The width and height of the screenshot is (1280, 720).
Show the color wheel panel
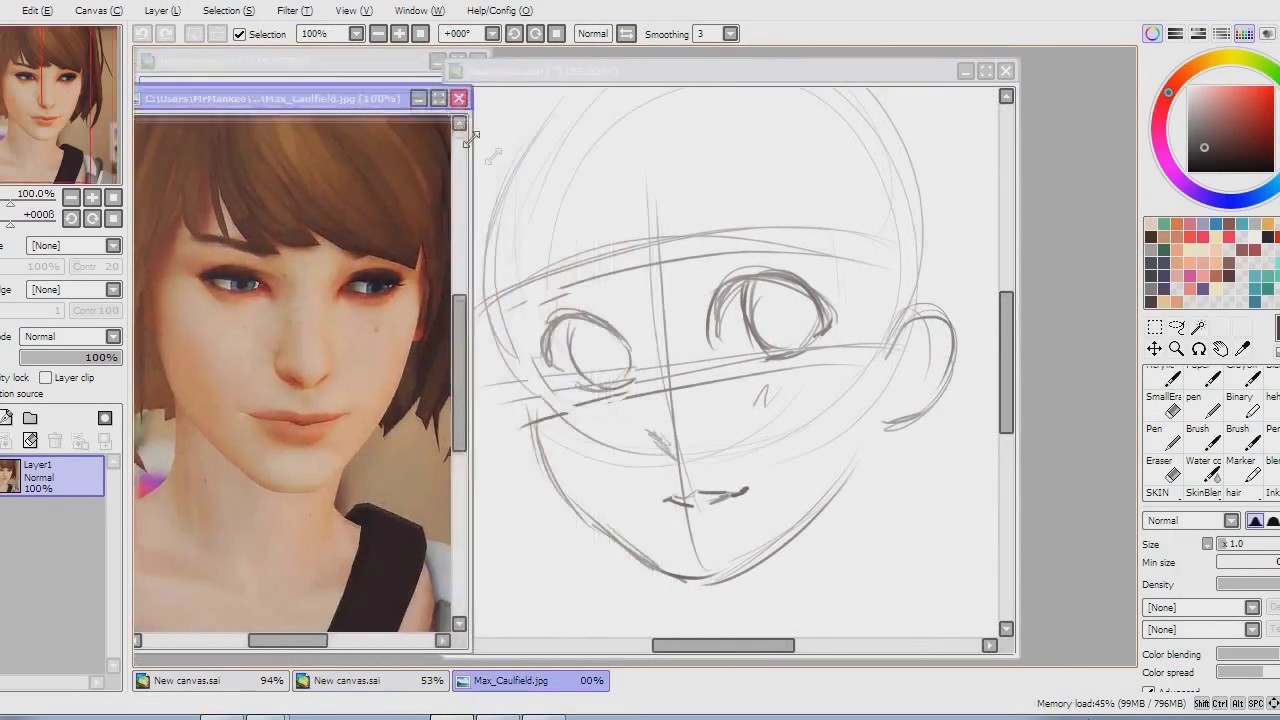point(1153,34)
